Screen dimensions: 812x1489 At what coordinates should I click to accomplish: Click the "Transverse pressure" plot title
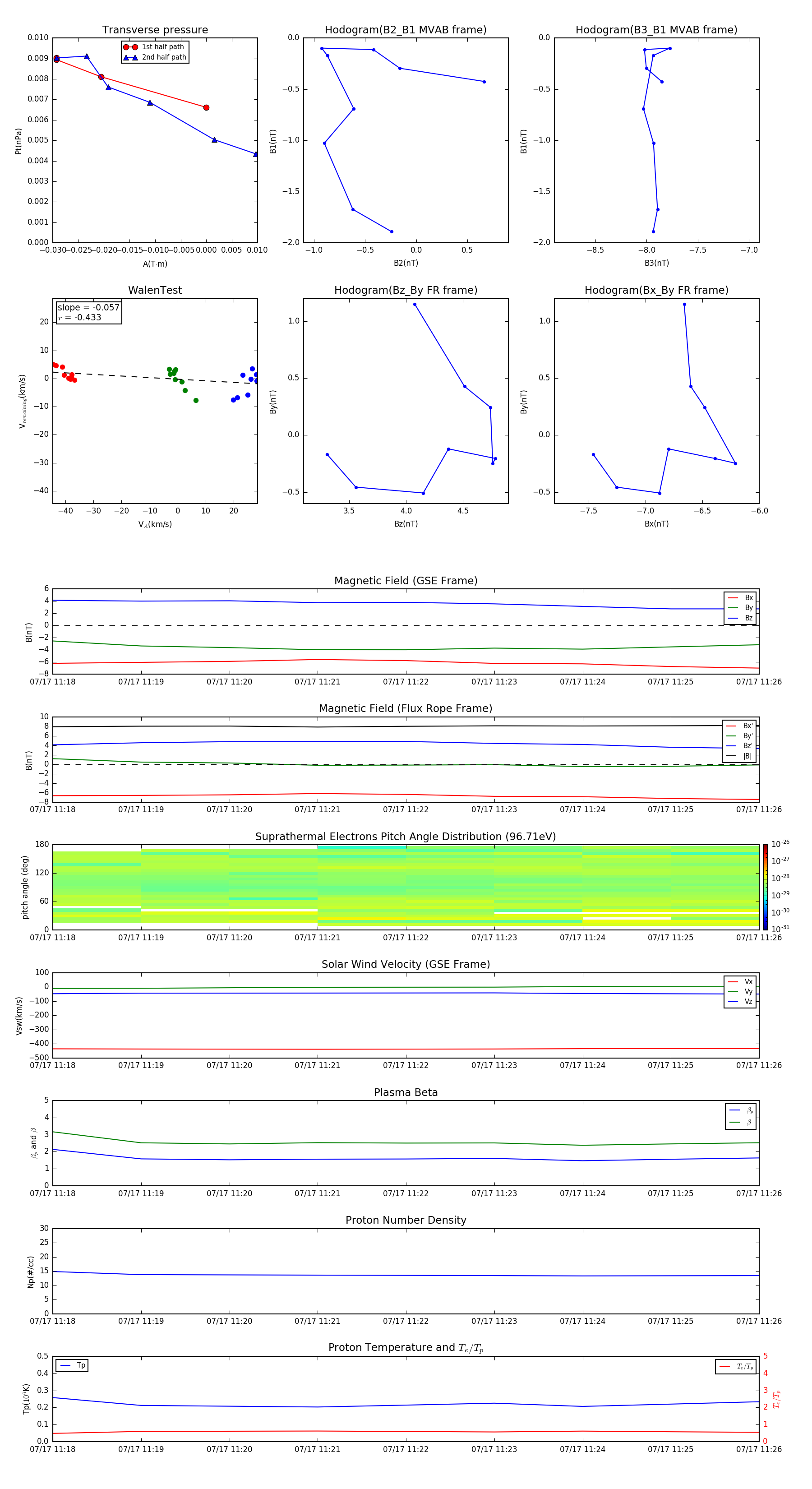click(x=155, y=30)
